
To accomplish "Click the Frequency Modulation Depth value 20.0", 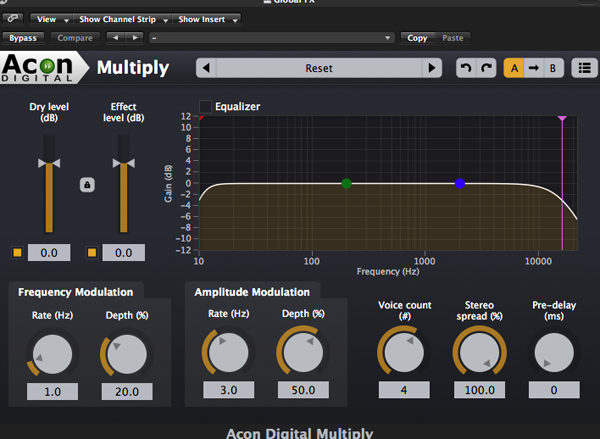I will [127, 392].
